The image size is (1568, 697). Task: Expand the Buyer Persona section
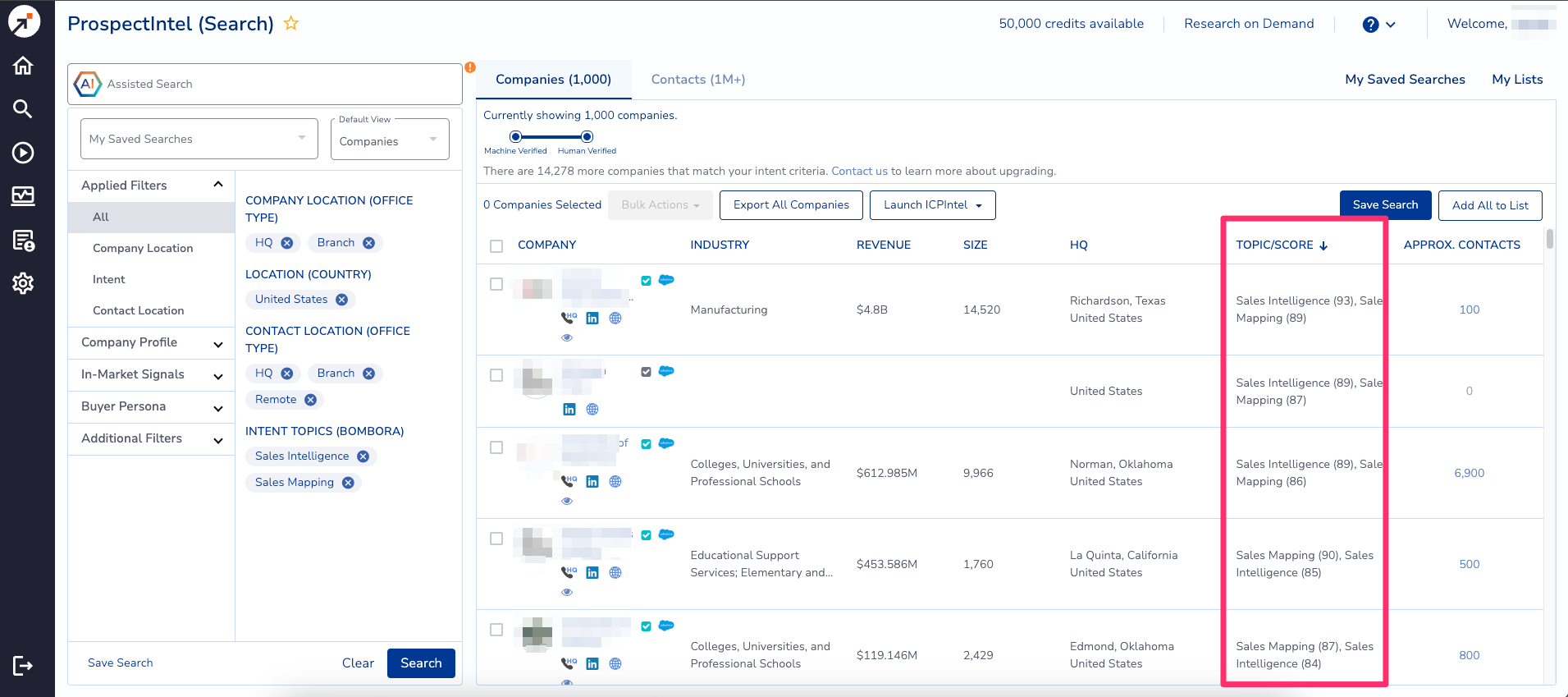coord(152,407)
